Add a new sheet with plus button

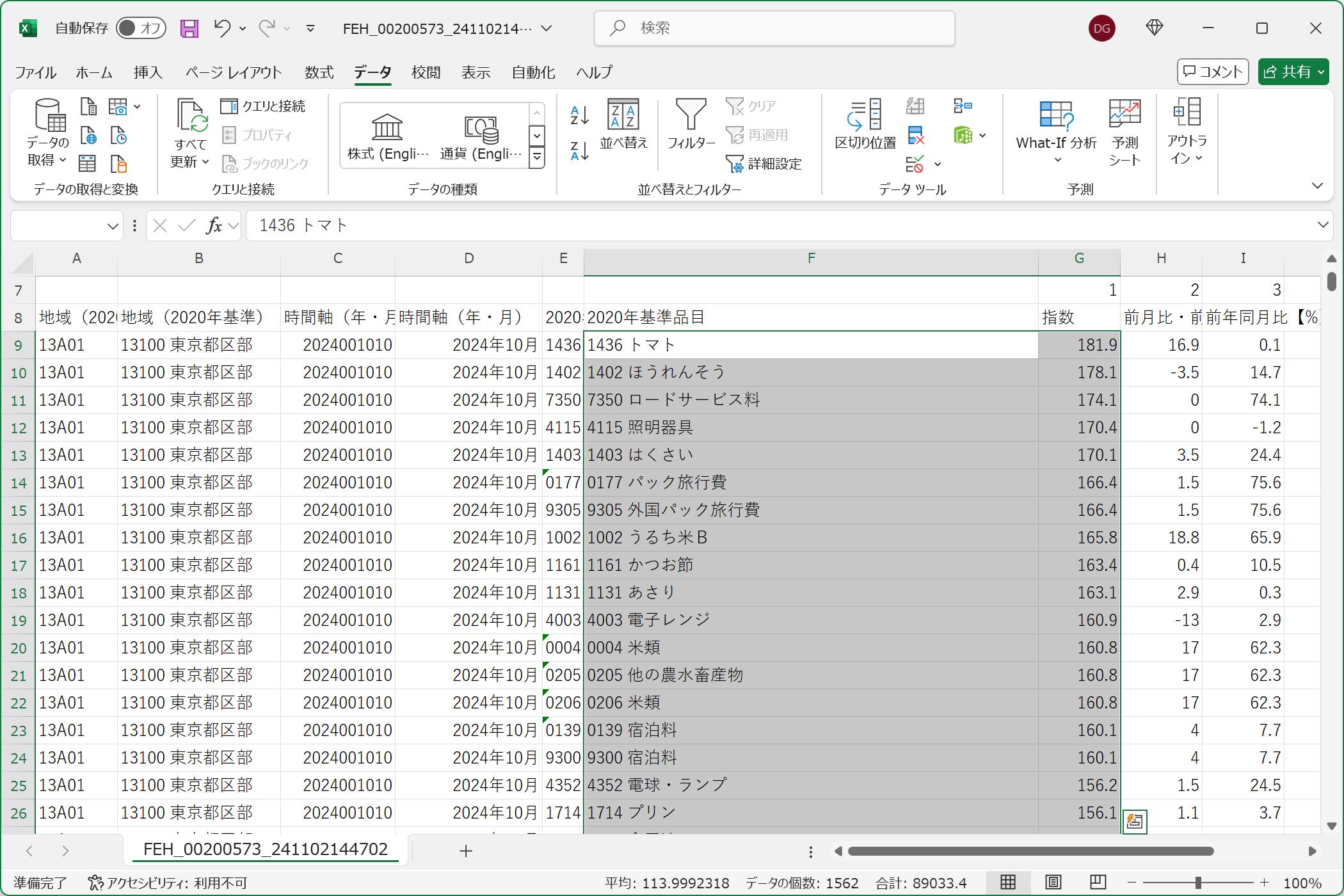pos(466,851)
